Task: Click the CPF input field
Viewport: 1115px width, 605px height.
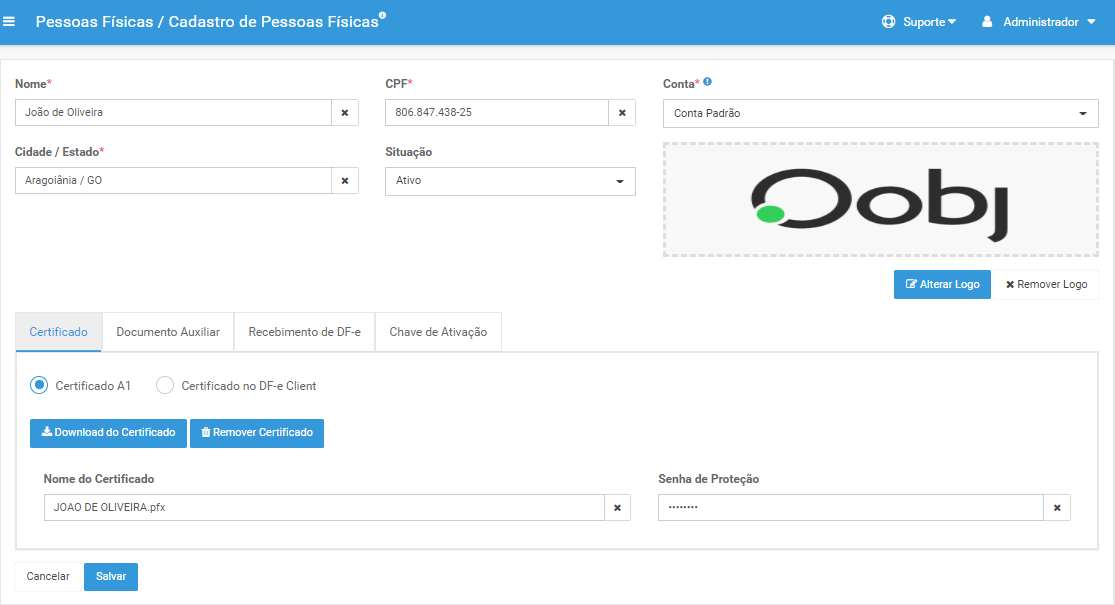Action: coord(497,112)
